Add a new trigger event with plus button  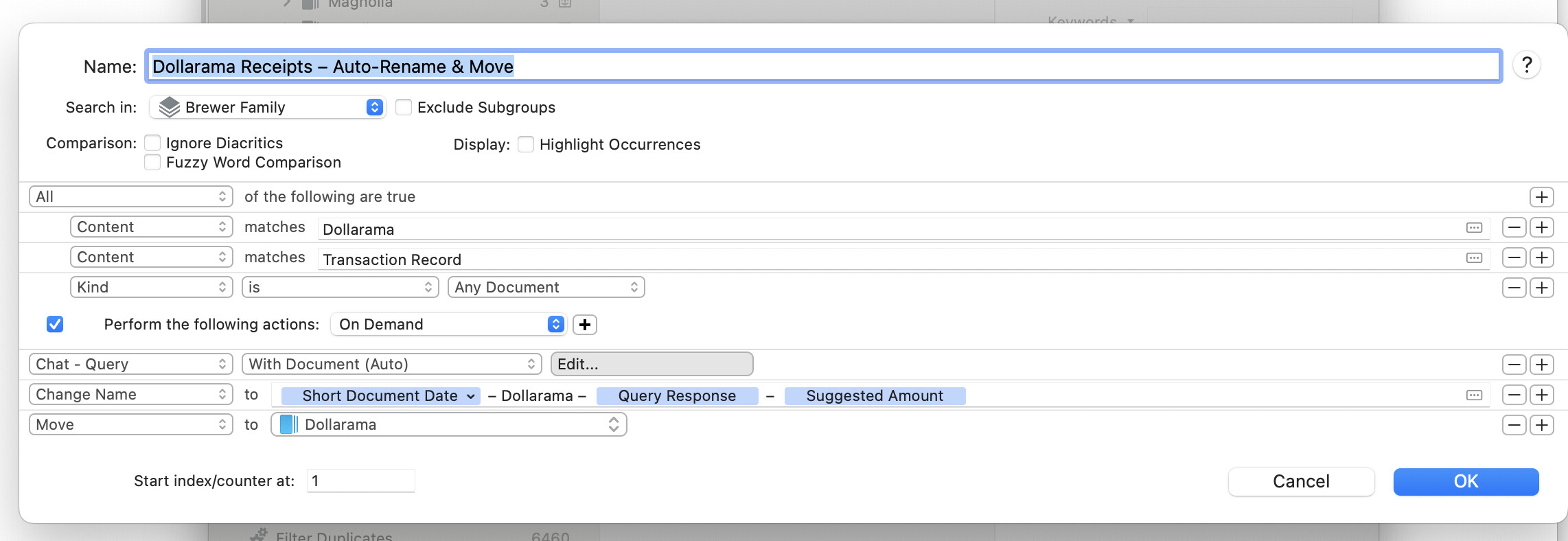[x=584, y=325]
